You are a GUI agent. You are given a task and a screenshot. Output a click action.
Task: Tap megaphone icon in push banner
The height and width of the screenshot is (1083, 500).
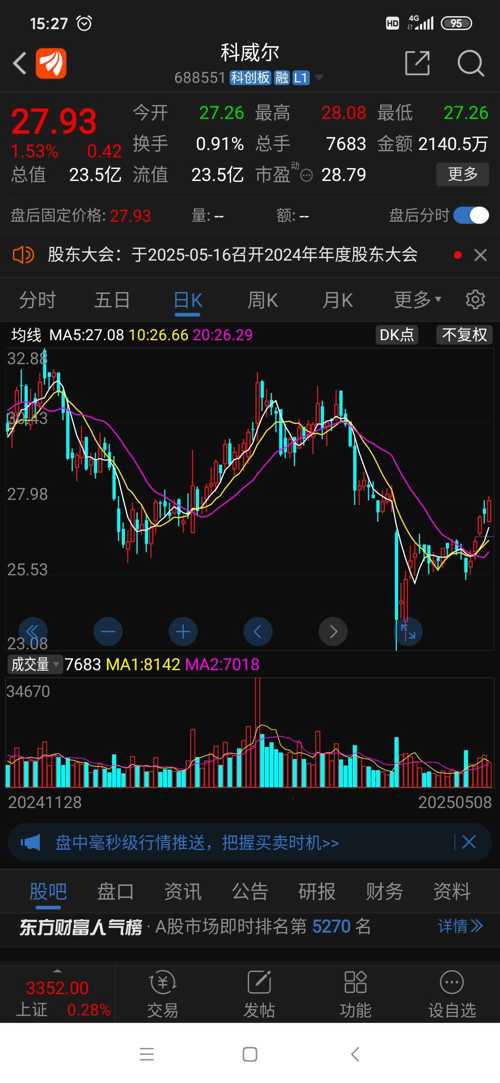point(30,843)
